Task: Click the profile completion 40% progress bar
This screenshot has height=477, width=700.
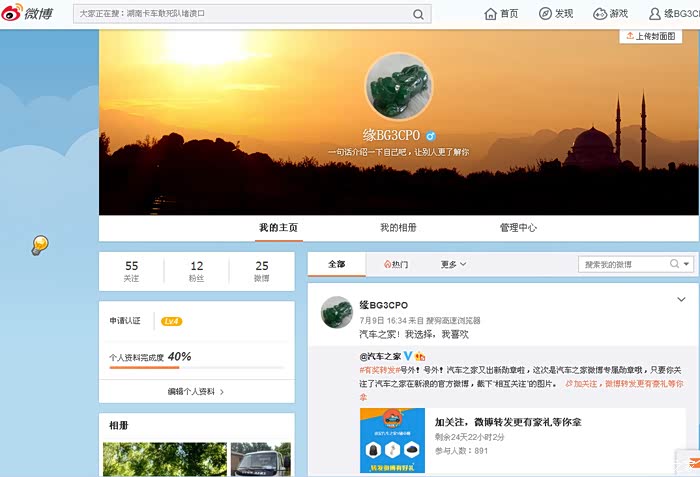Action: click(x=196, y=368)
